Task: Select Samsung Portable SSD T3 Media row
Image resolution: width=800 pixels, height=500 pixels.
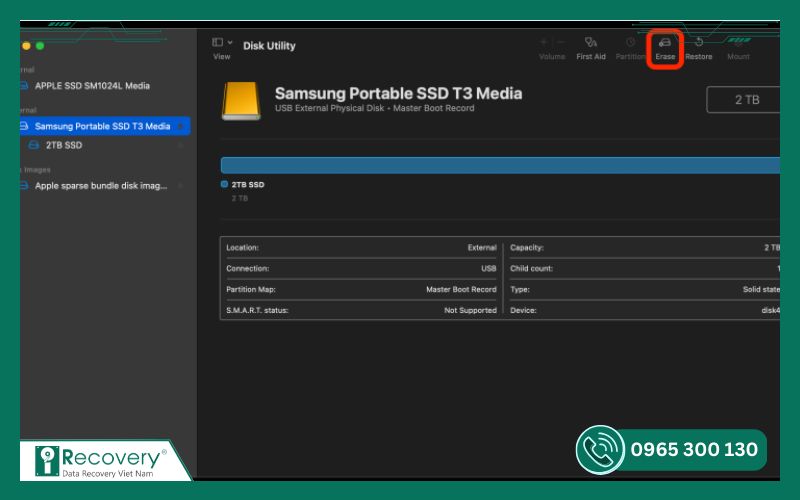Action: pos(105,126)
